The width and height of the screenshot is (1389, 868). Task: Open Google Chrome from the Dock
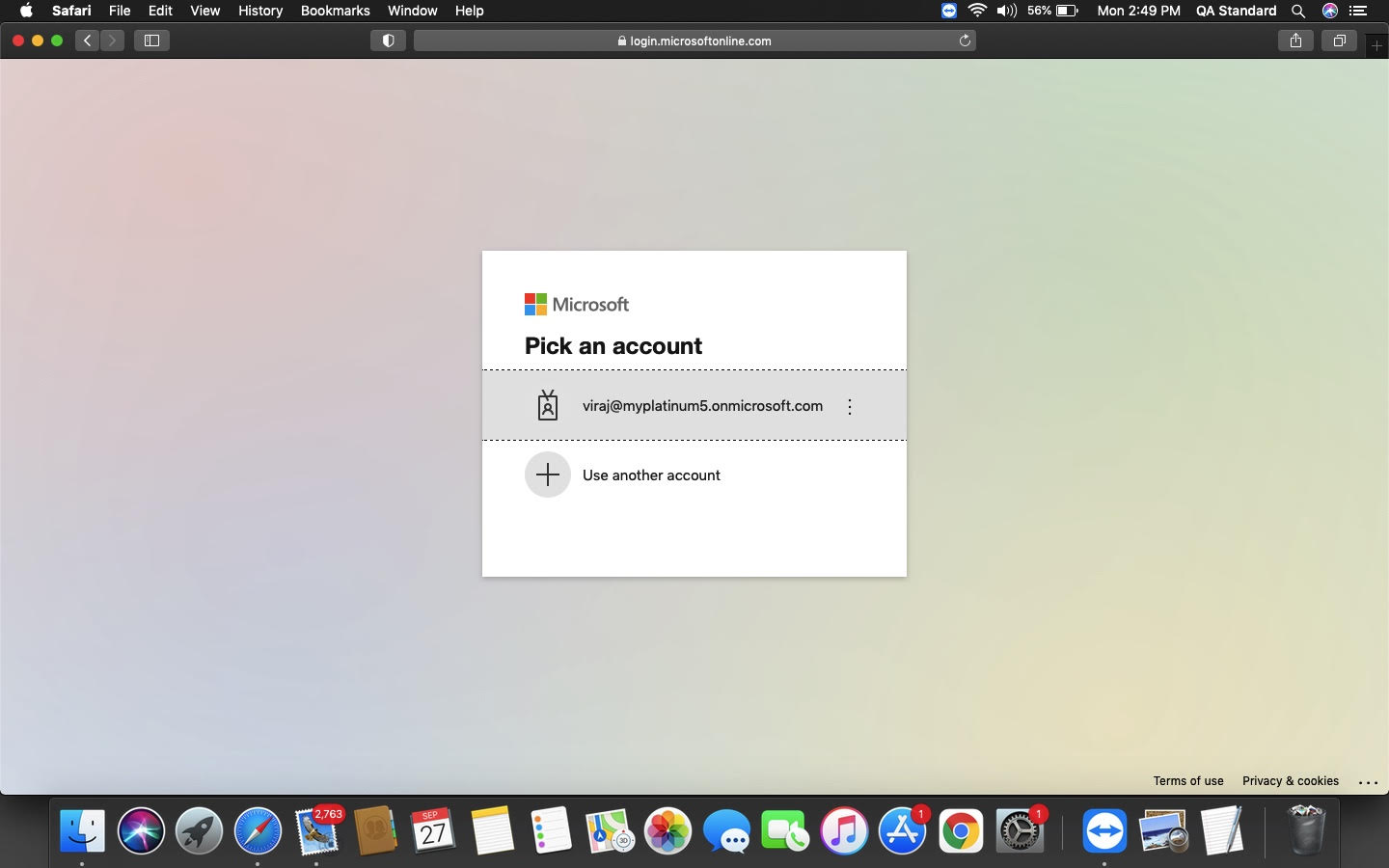(961, 831)
